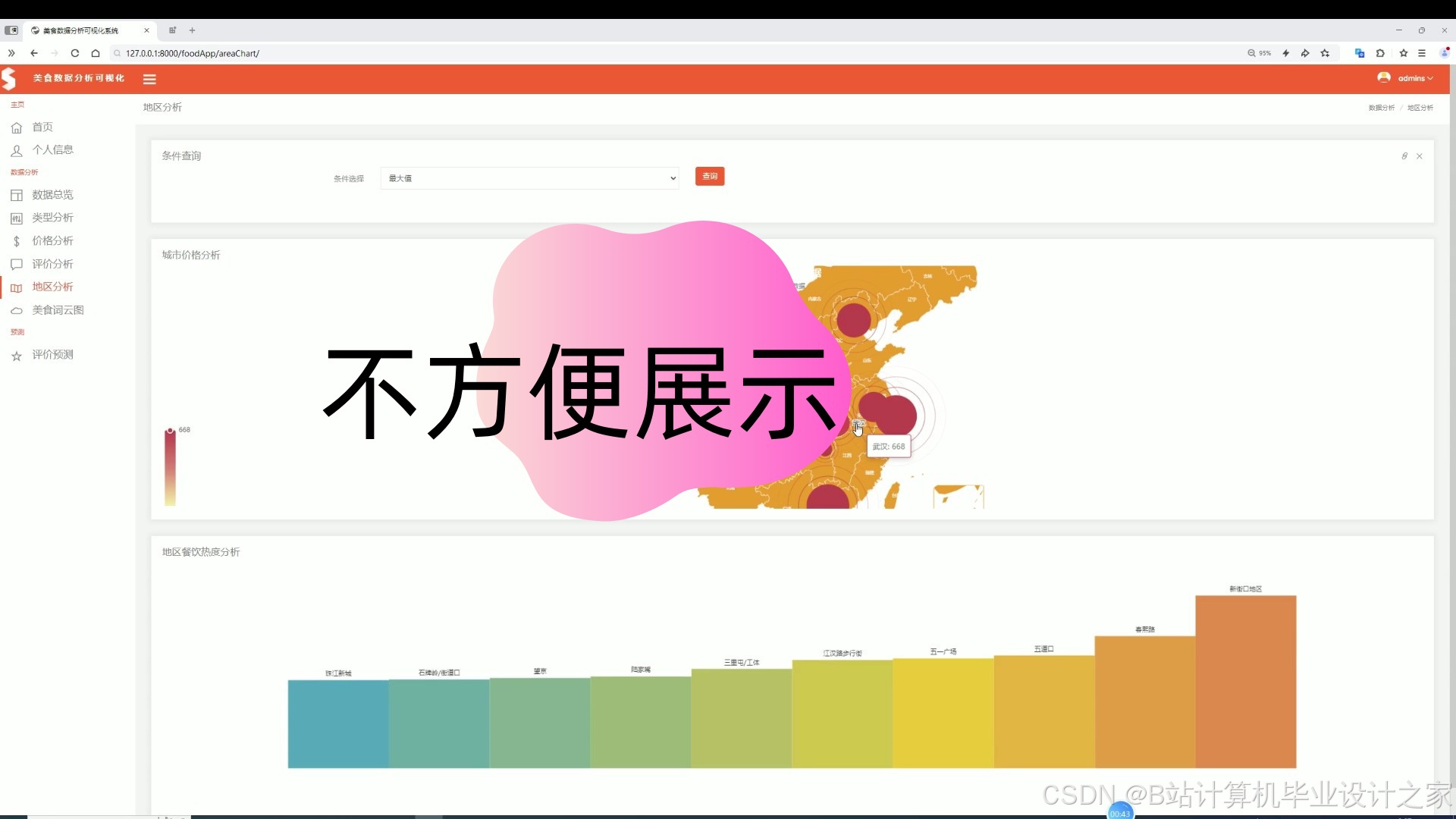The width and height of the screenshot is (1456, 819).
Task: Click the 石牌岭/街道口 bar
Action: [439, 723]
